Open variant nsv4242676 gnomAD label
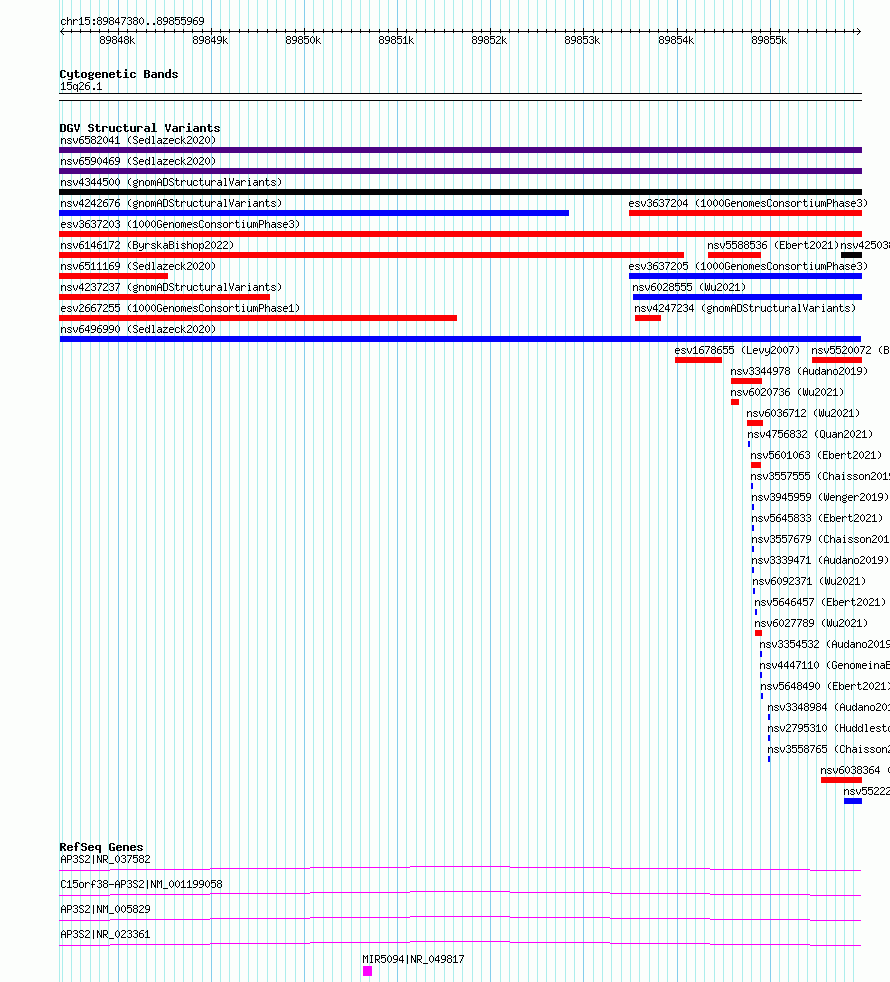Image resolution: width=890 pixels, height=982 pixels. click(x=171, y=204)
